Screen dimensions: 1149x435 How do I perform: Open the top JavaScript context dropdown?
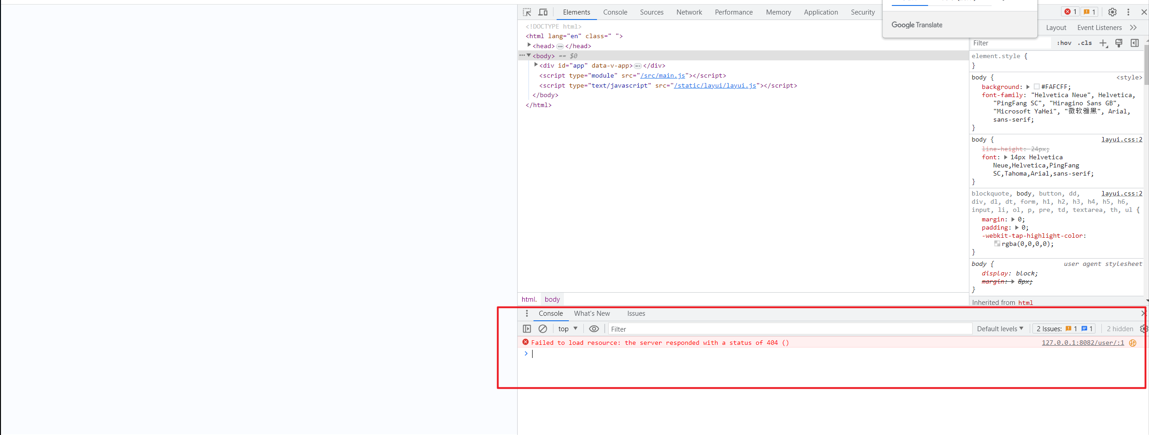coord(568,329)
